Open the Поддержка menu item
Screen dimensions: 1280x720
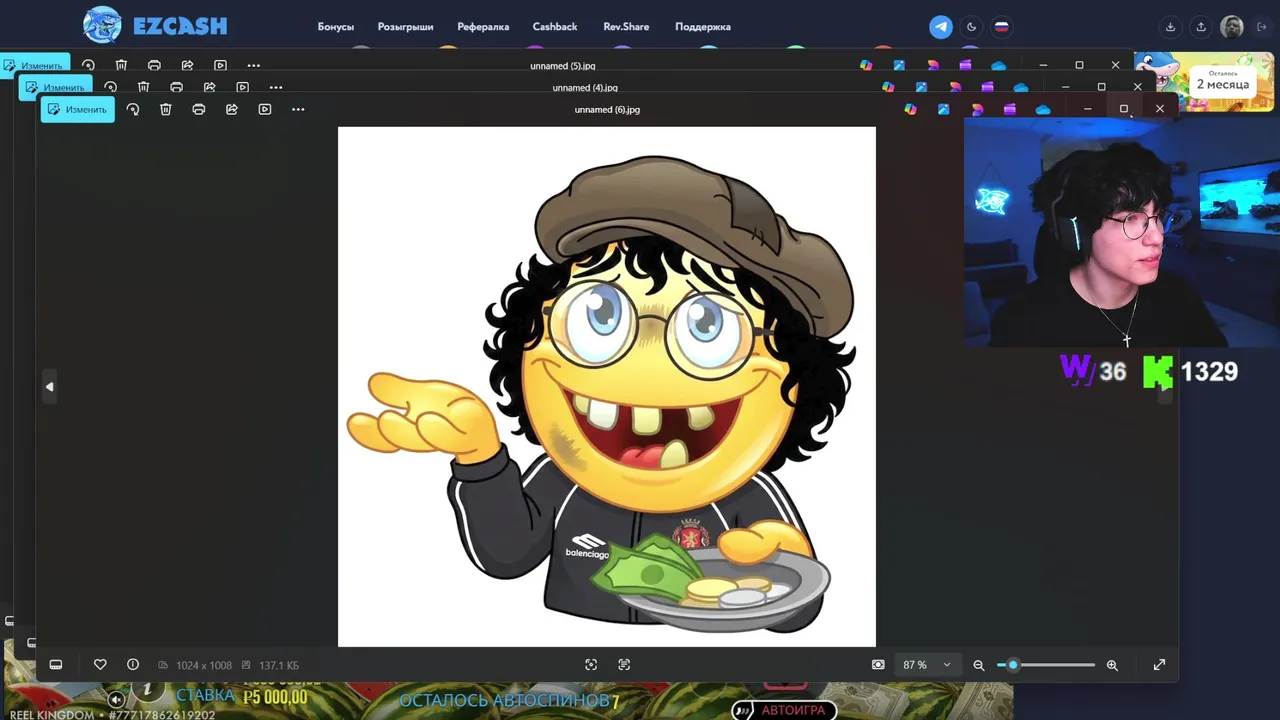[703, 27]
